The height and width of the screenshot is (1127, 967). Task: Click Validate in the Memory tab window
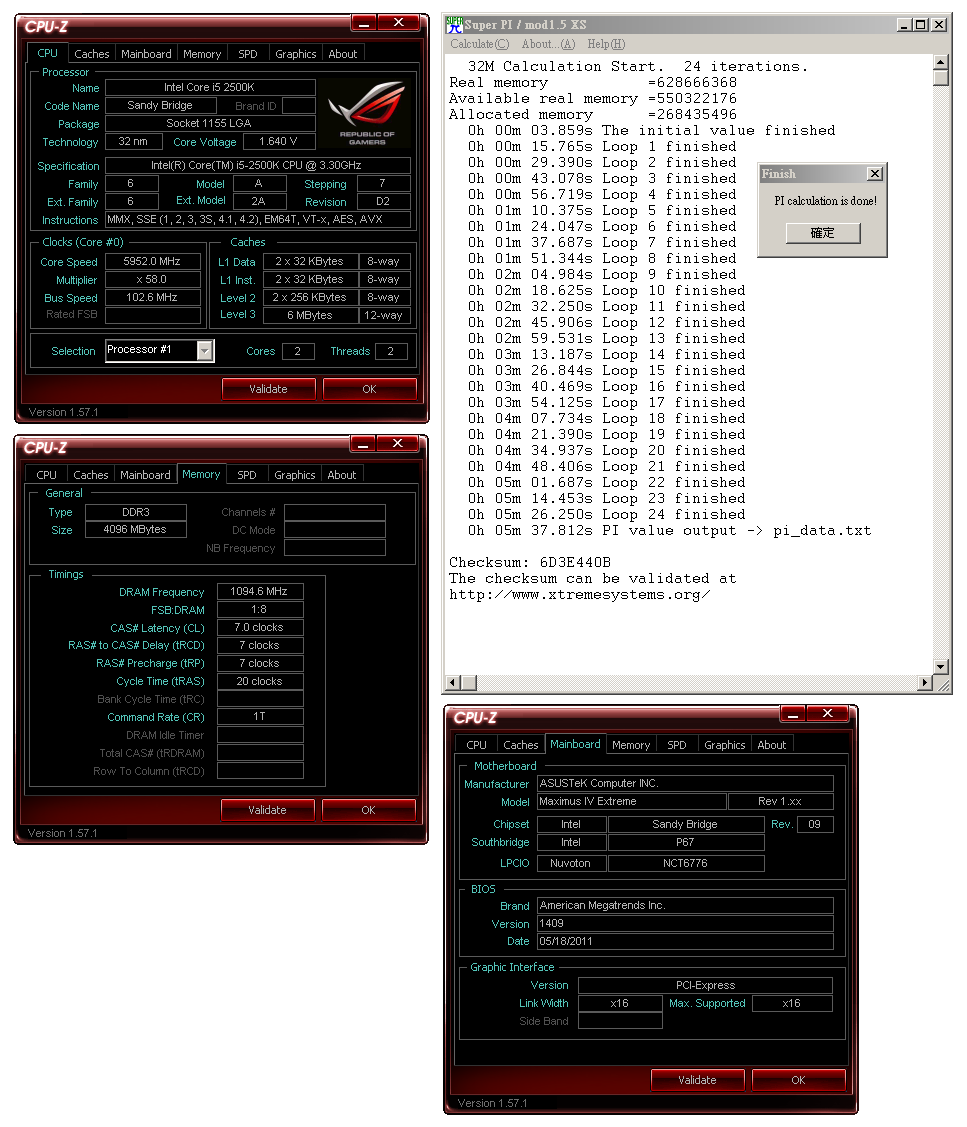267,810
